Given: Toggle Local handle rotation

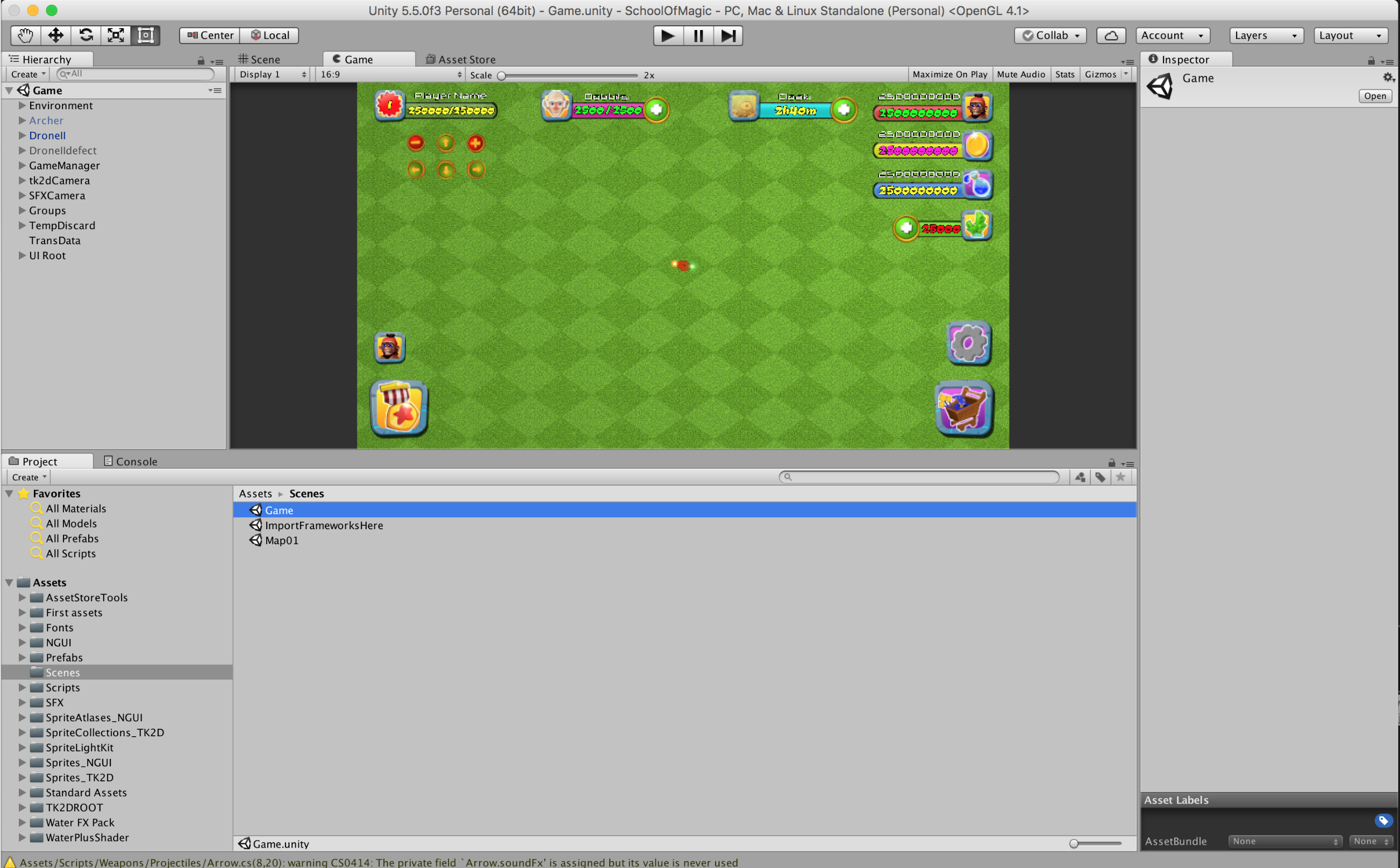Looking at the screenshot, I should (270, 35).
